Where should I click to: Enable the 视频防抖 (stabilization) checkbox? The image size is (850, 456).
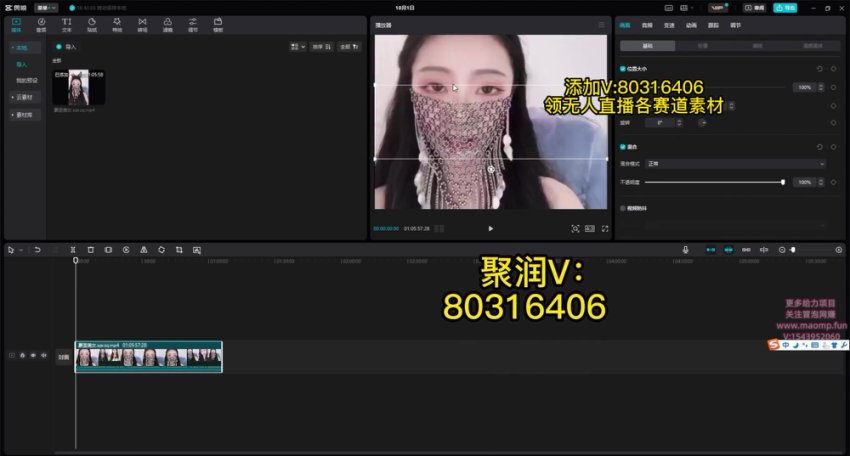click(622, 208)
